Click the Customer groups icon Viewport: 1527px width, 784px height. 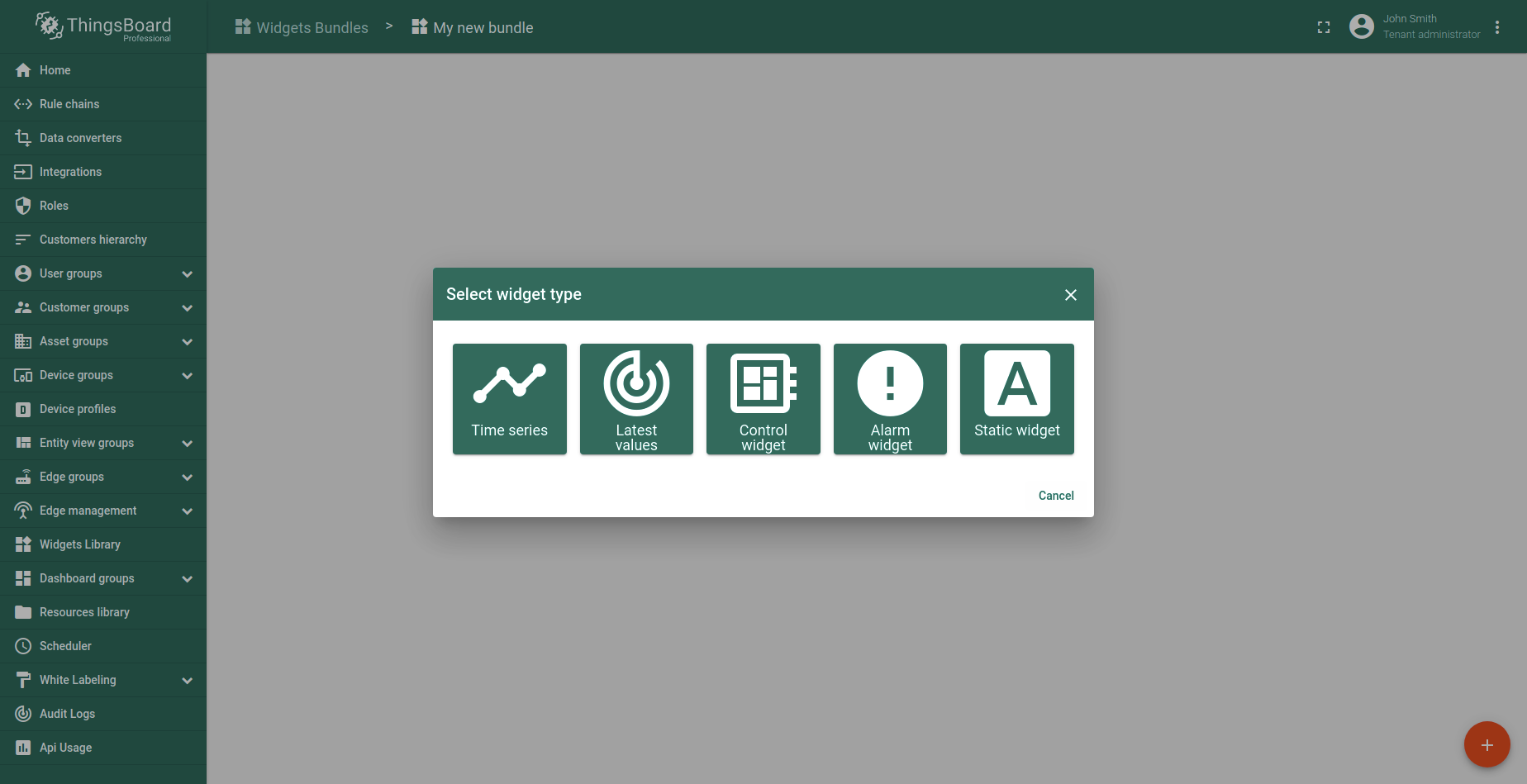pyautogui.click(x=23, y=307)
